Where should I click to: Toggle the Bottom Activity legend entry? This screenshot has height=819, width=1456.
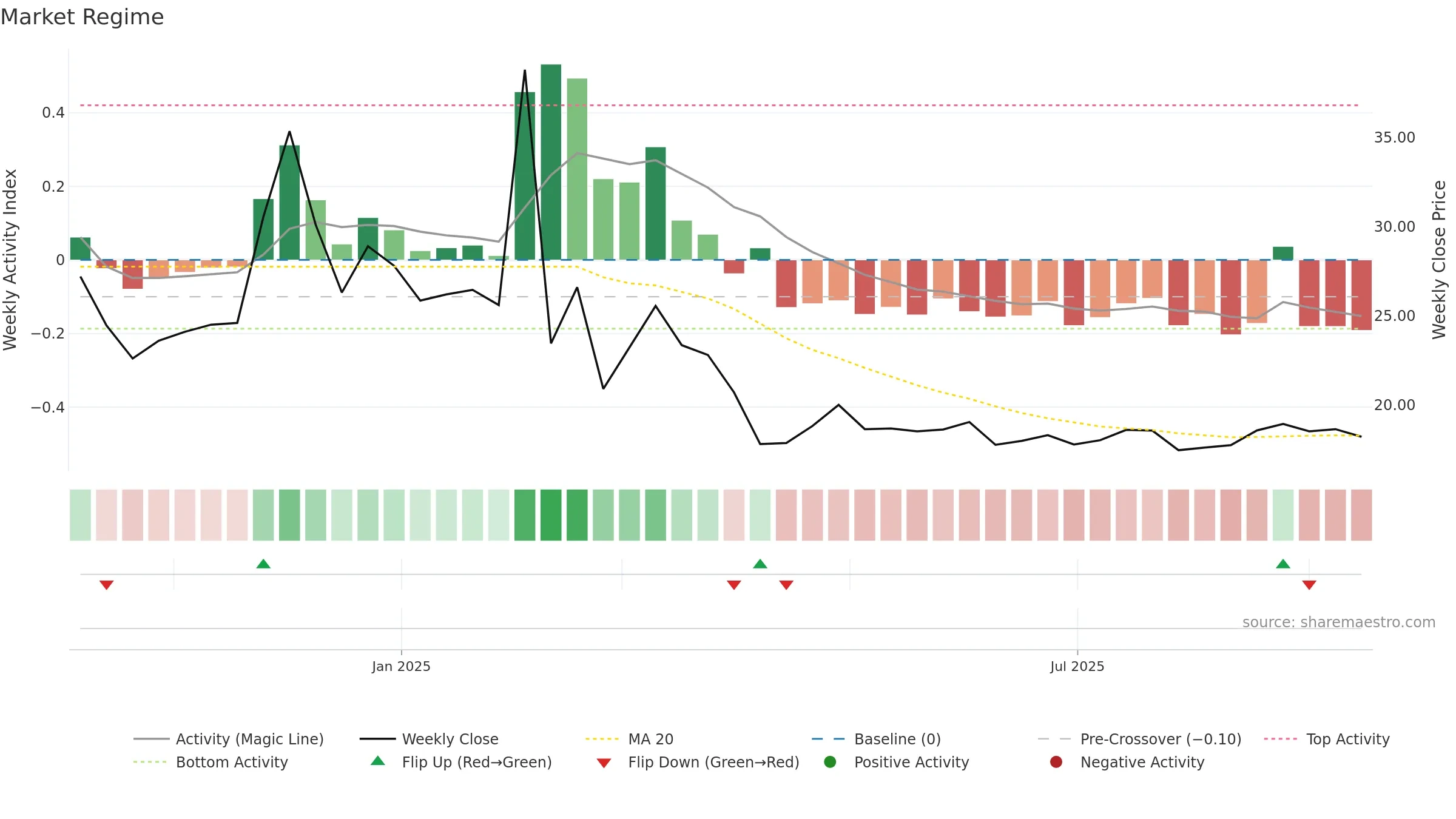tap(211, 762)
